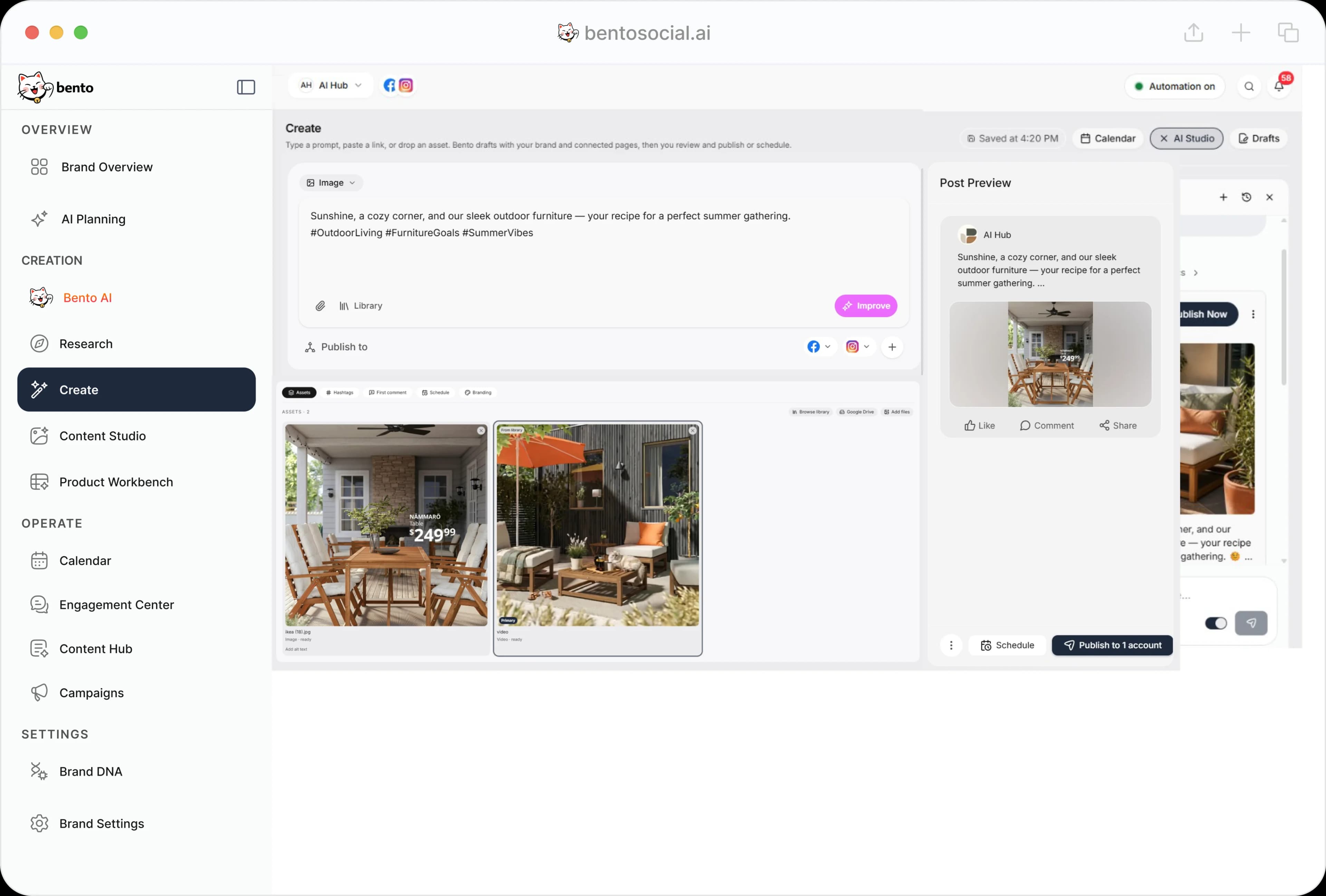1326x896 pixels.
Task: Toggle the Automation on switch
Action: point(1174,87)
